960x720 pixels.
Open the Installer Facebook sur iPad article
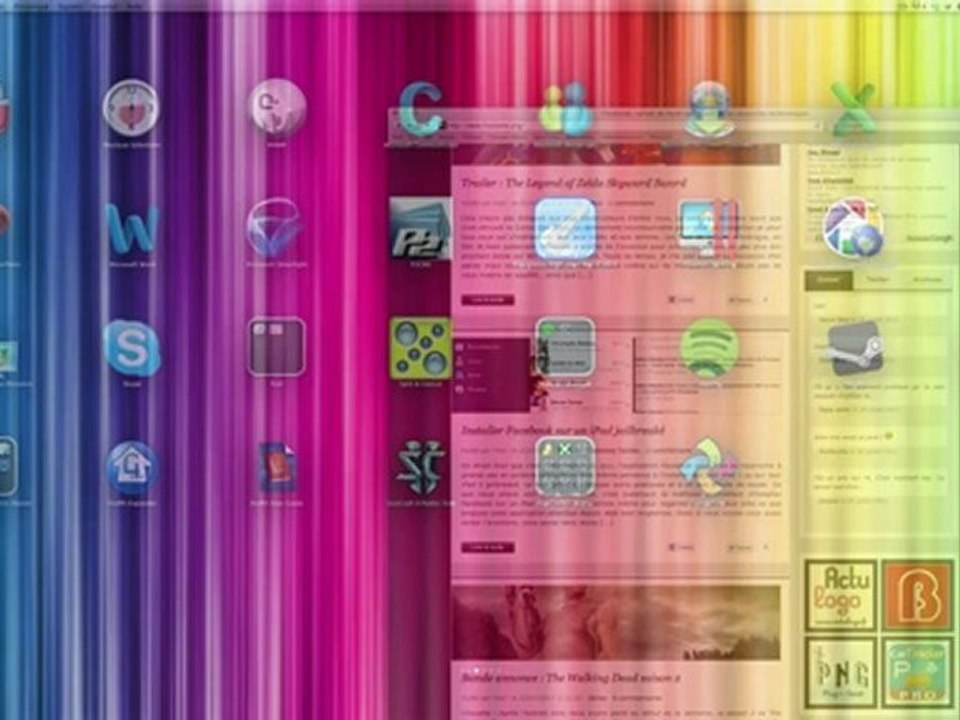click(563, 430)
